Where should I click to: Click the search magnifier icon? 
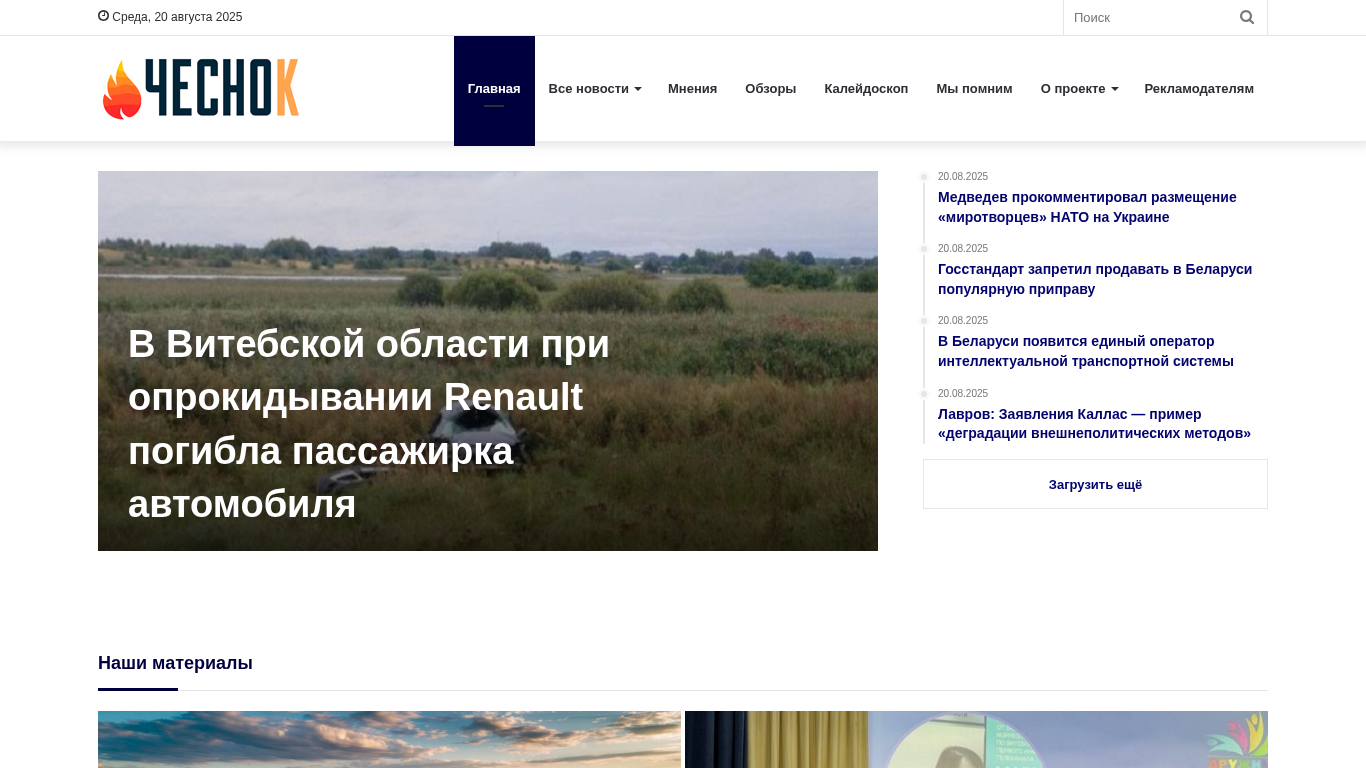click(1247, 17)
